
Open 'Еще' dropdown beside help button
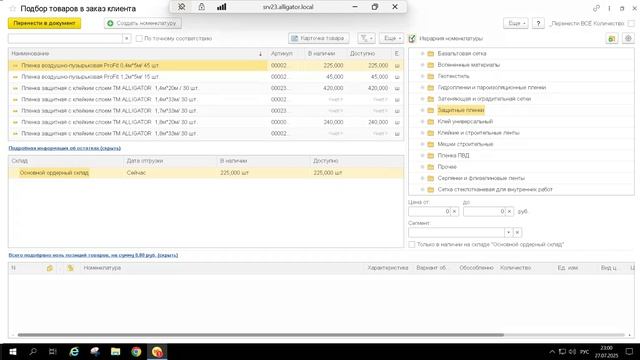[x=516, y=24]
